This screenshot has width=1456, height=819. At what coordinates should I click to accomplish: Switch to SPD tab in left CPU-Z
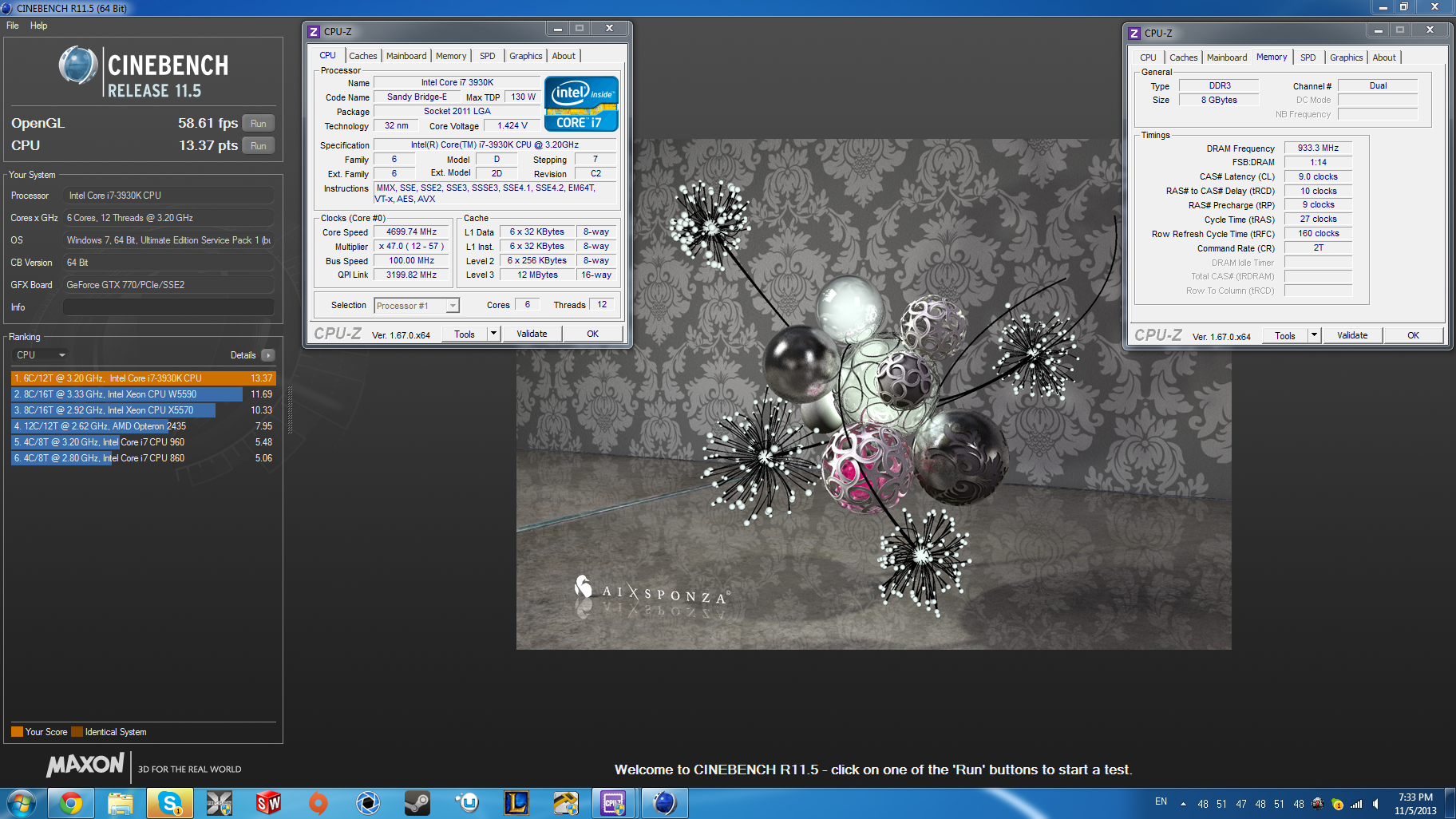(x=487, y=56)
